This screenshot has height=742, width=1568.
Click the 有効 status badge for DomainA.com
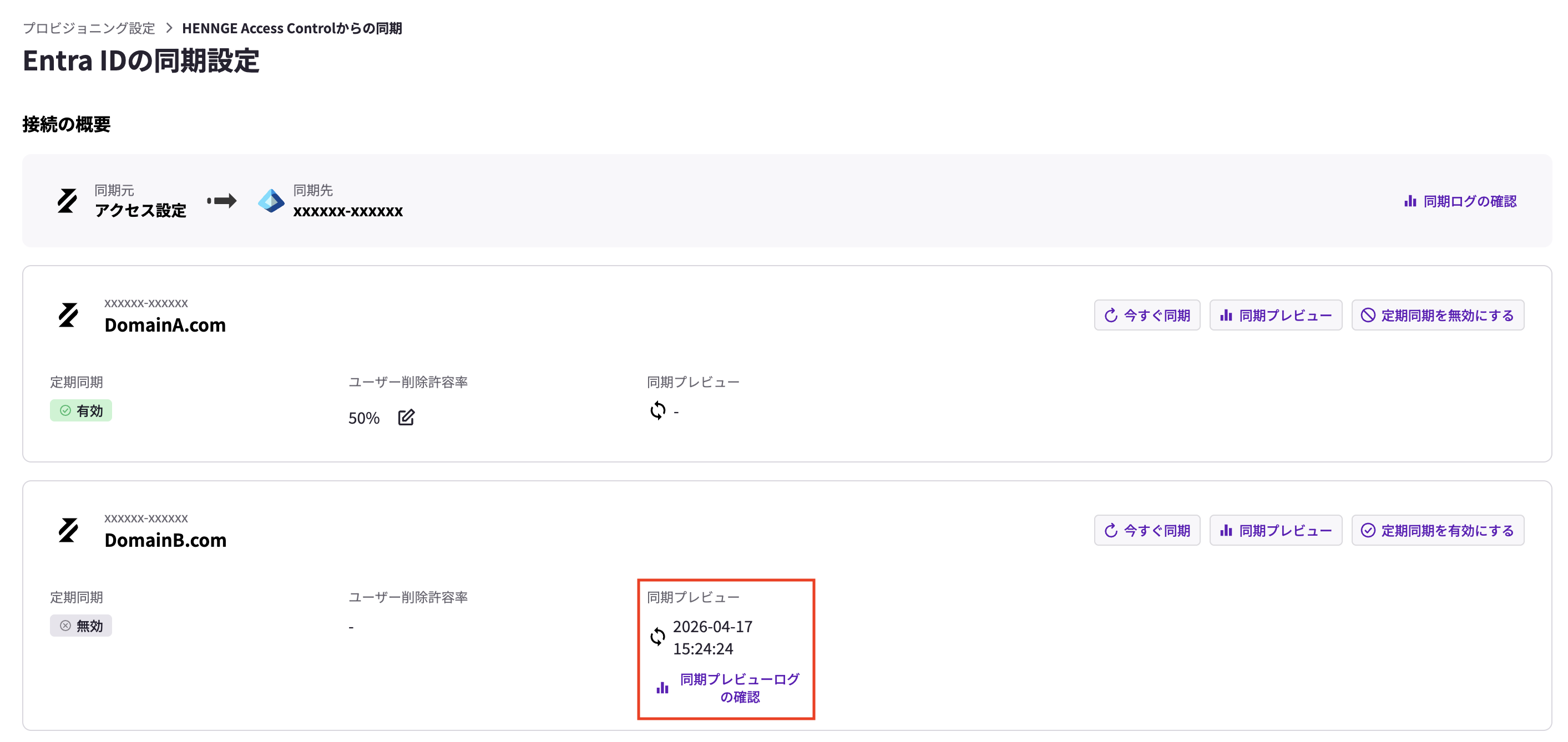click(x=81, y=410)
